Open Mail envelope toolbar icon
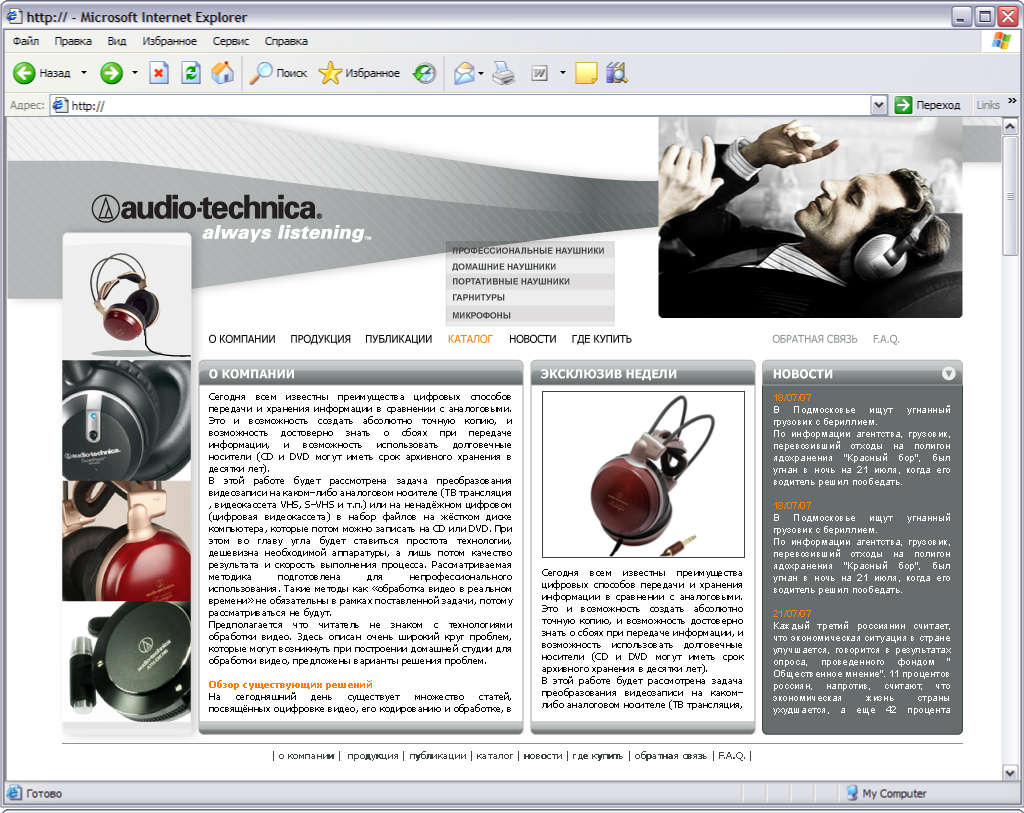 pos(464,72)
